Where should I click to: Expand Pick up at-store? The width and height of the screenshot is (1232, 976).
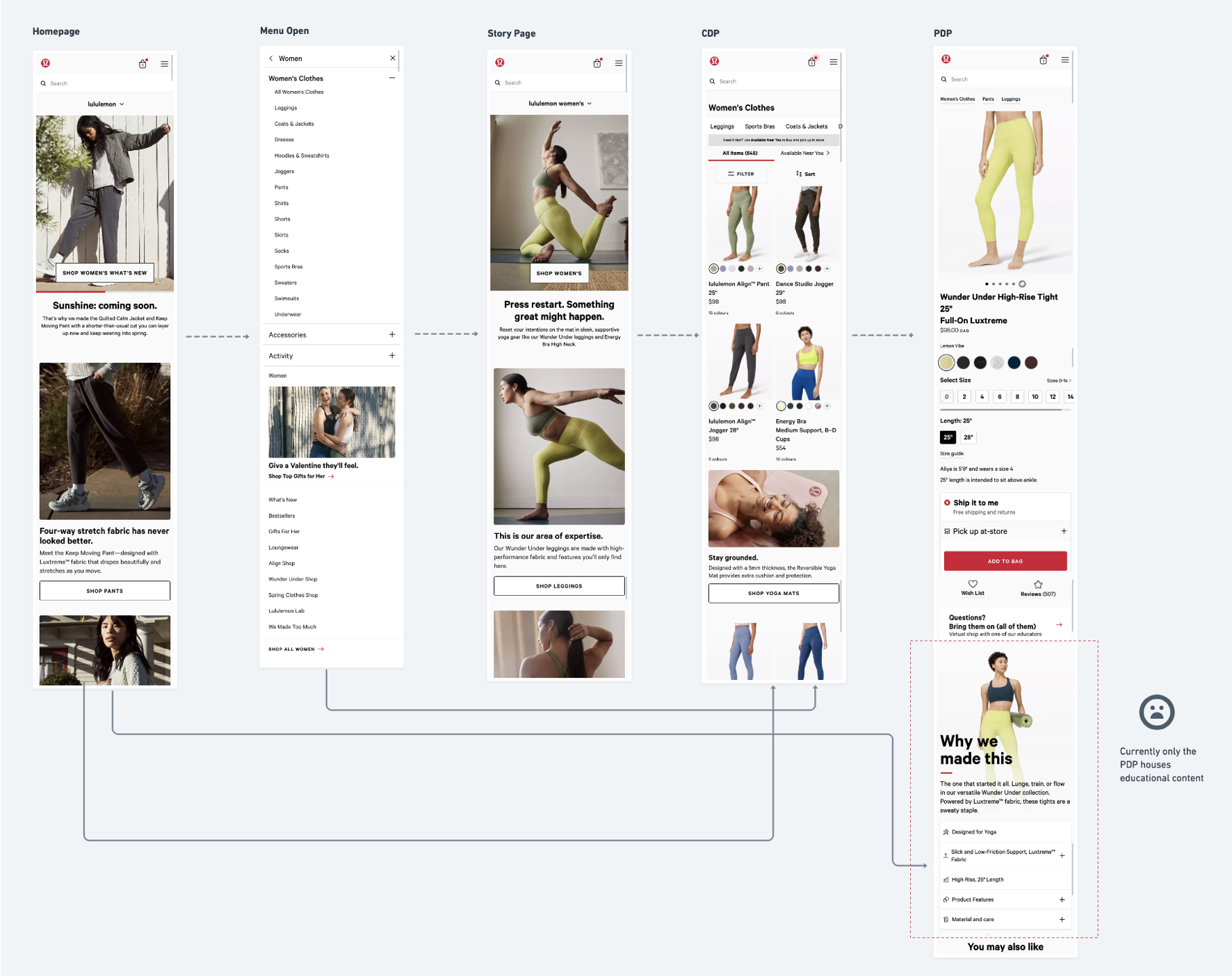coord(1064,531)
